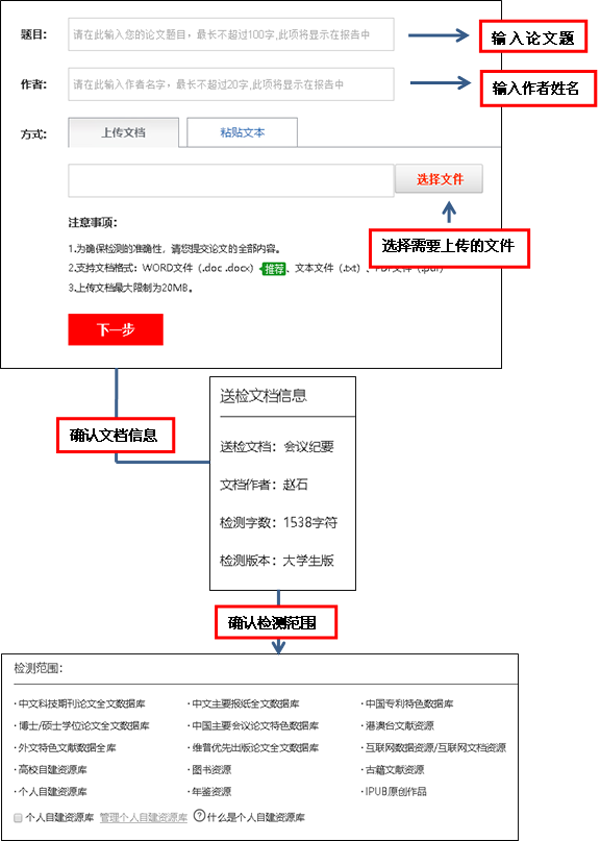Click the question mark help icon

[199, 816]
